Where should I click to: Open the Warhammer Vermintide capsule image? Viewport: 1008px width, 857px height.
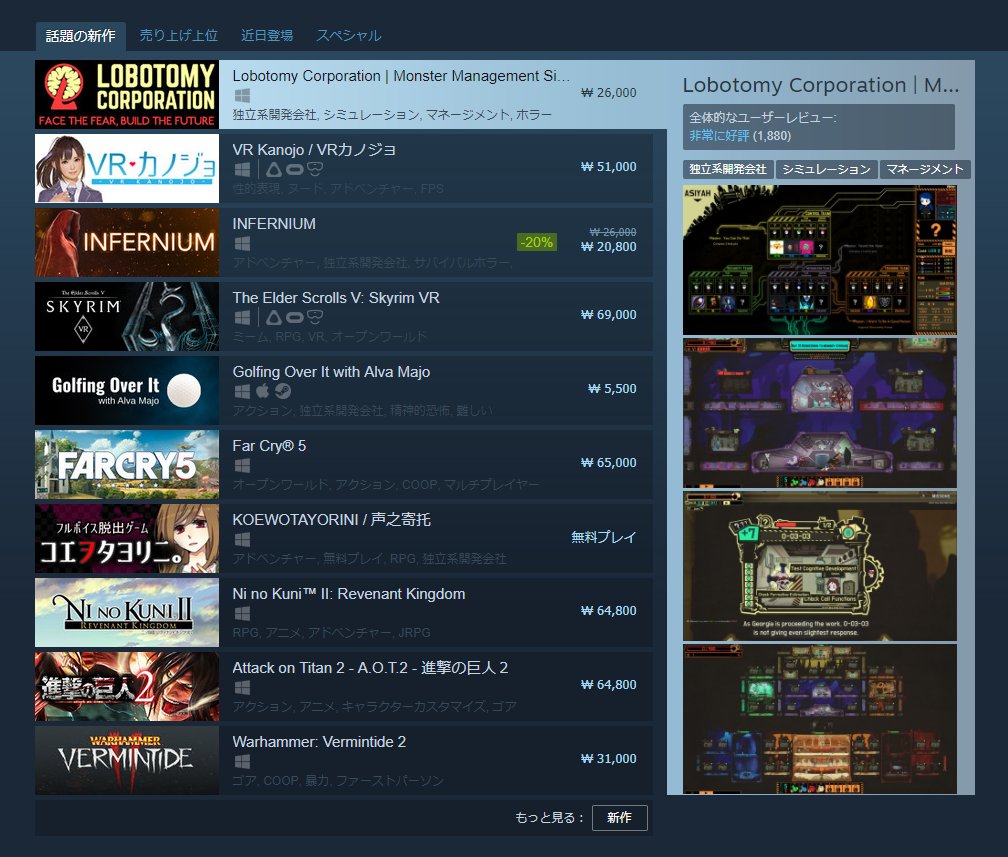pyautogui.click(x=127, y=760)
